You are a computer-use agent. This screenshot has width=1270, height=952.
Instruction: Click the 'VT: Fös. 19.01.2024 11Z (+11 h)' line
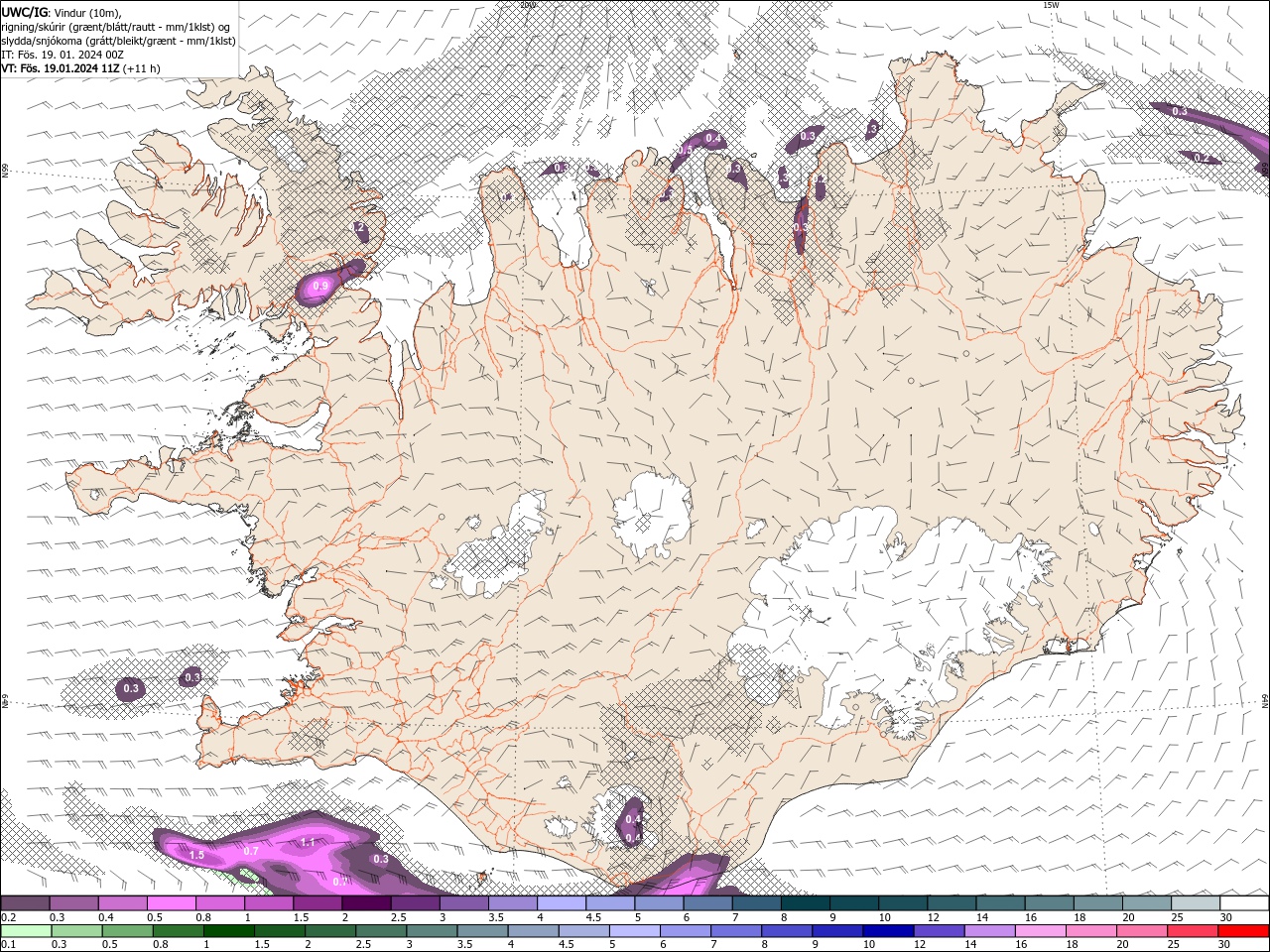81,68
